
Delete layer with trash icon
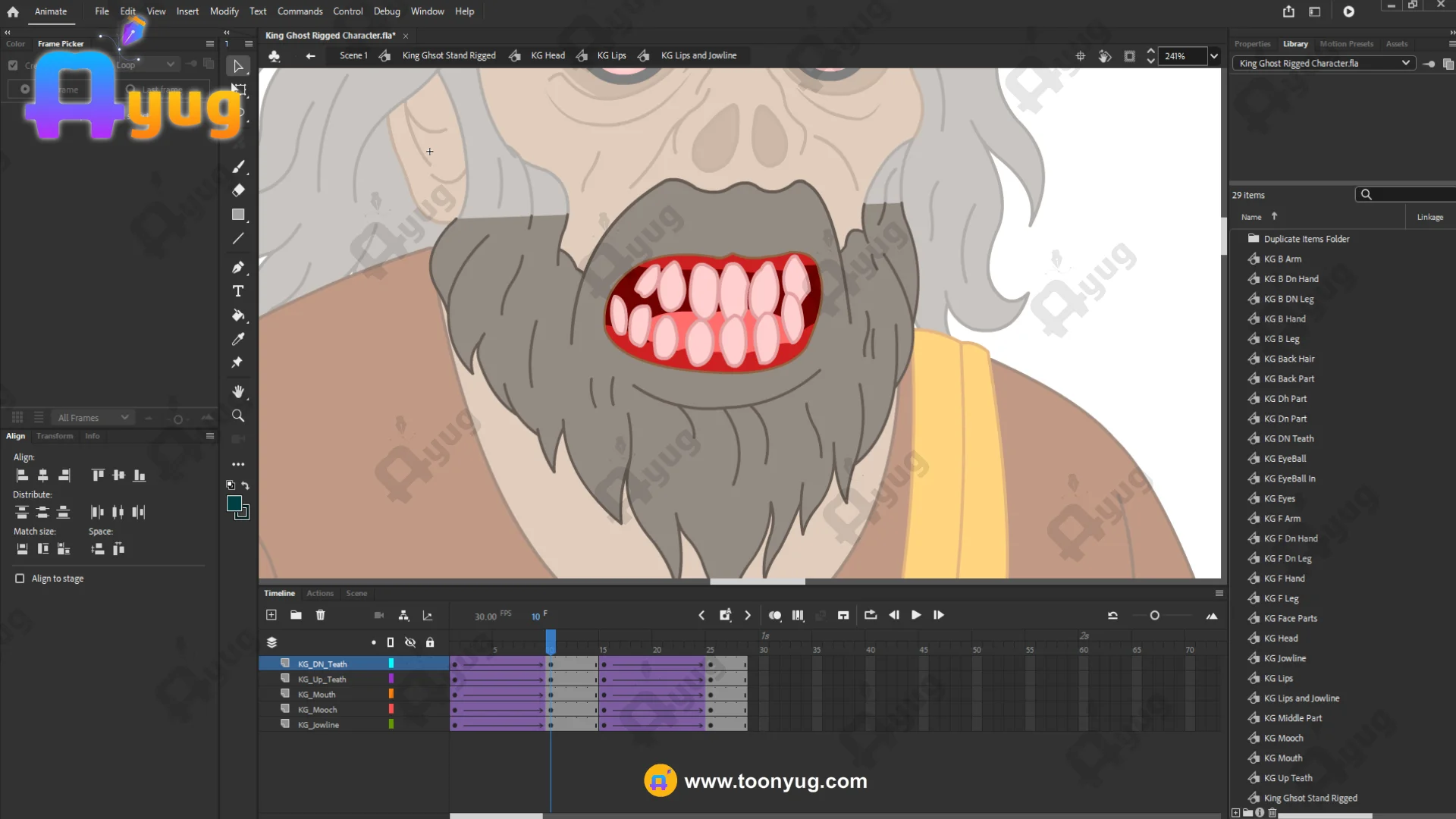click(x=320, y=615)
